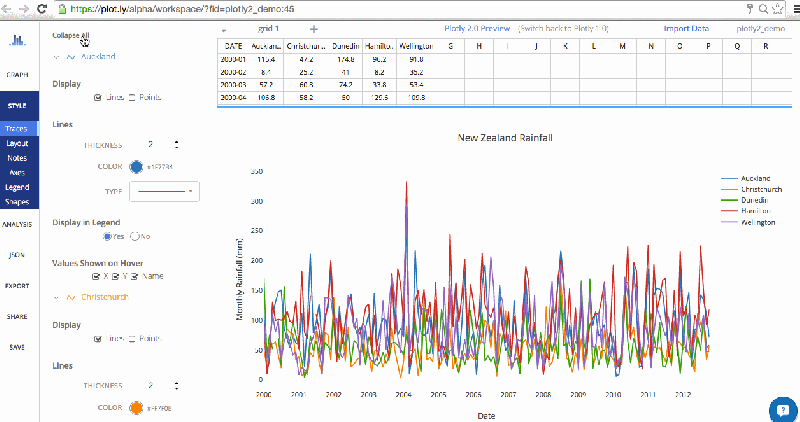800x422 pixels.
Task: Select Axes under Style
Action: coord(17,172)
